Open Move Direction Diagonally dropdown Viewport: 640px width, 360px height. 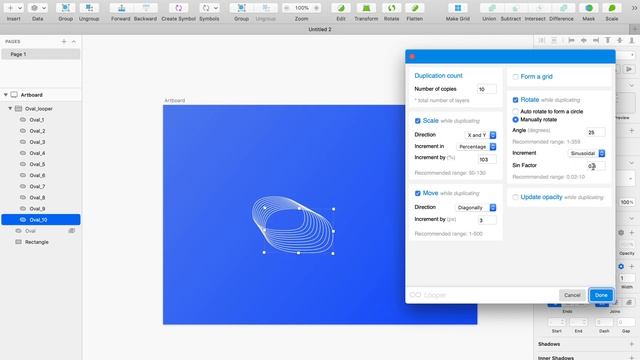tap(476, 207)
